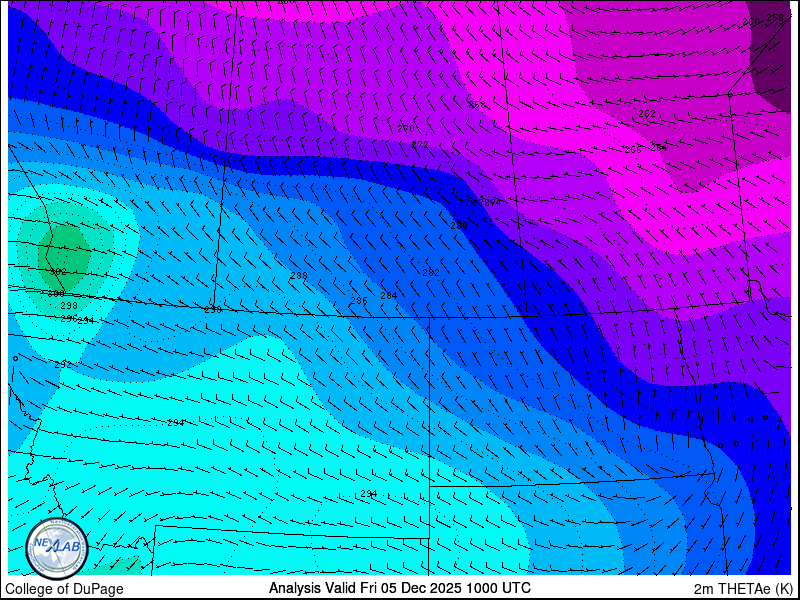This screenshot has height=600, width=800.
Task: Select the 266 contour label
Action: pyautogui.click(x=633, y=149)
